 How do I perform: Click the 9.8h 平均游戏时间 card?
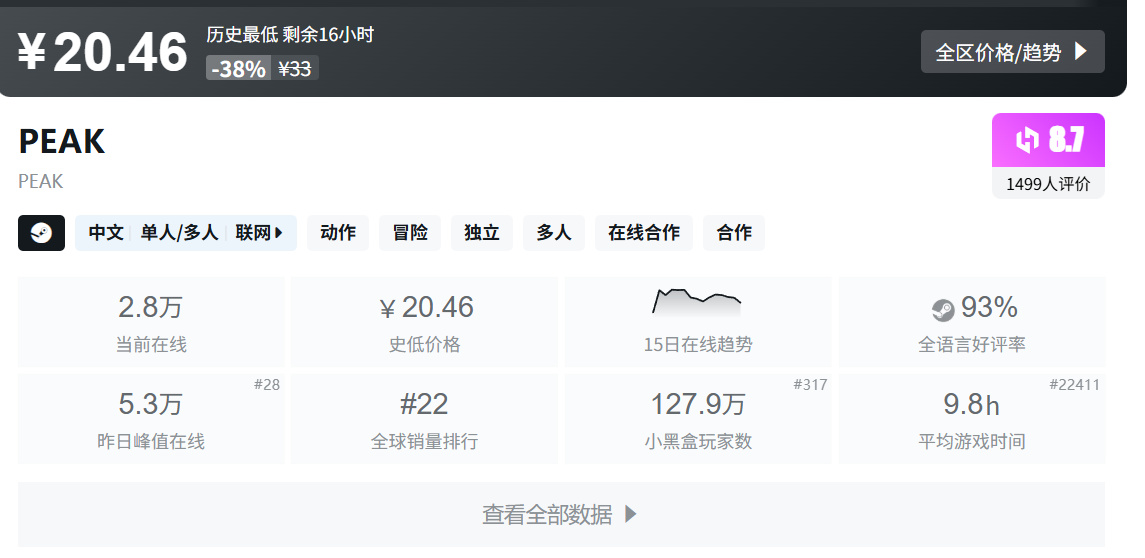pyautogui.click(x=971, y=419)
